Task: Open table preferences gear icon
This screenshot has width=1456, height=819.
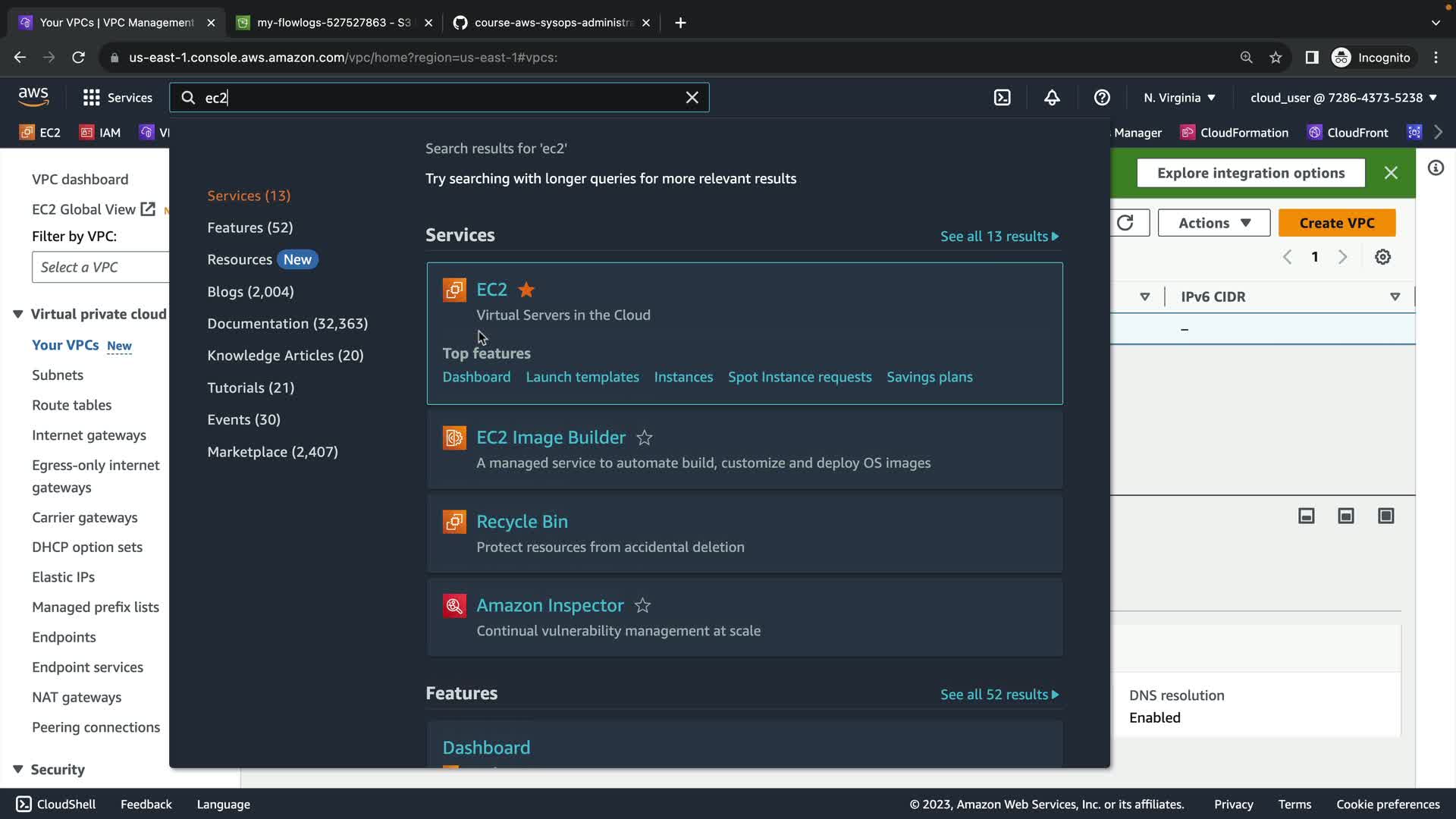Action: tap(1382, 257)
